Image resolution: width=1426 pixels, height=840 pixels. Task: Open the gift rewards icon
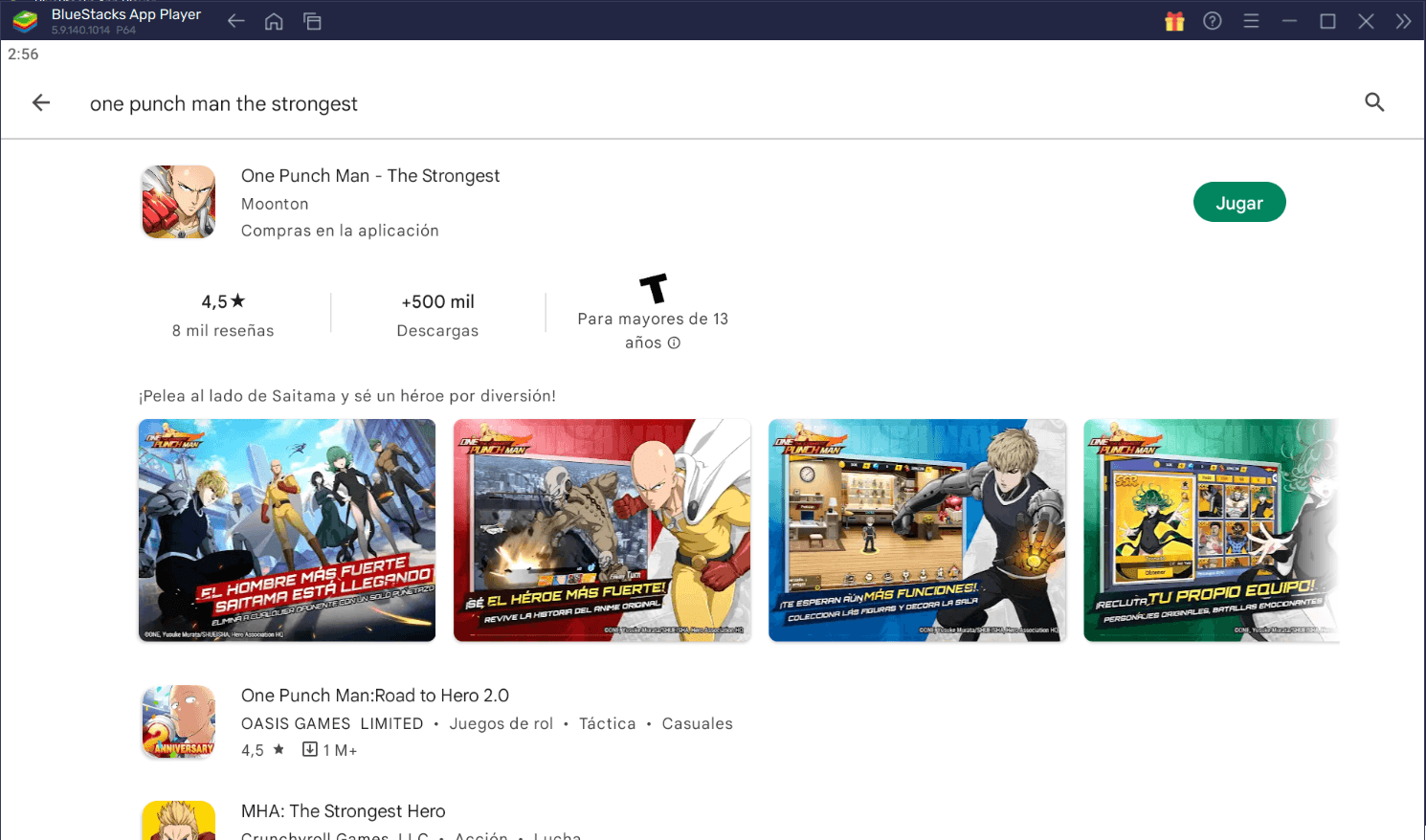(1174, 21)
